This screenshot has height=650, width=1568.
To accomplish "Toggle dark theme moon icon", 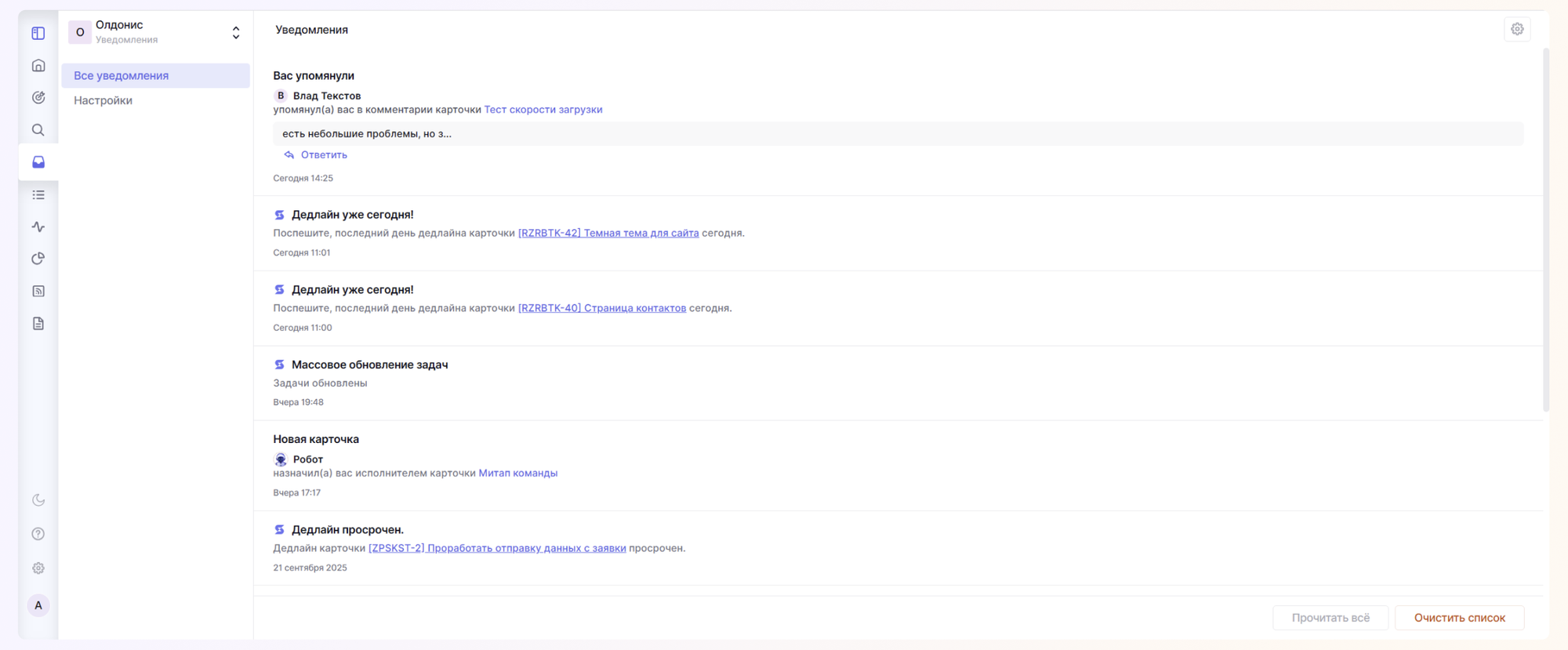I will 38,500.
